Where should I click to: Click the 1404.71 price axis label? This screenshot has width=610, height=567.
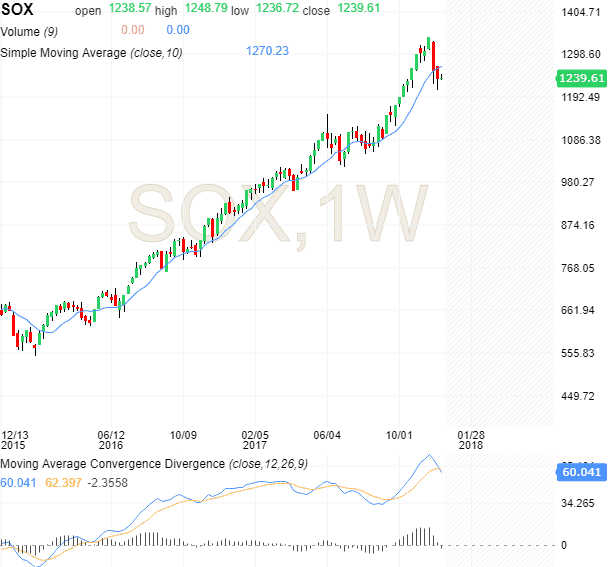(581, 13)
